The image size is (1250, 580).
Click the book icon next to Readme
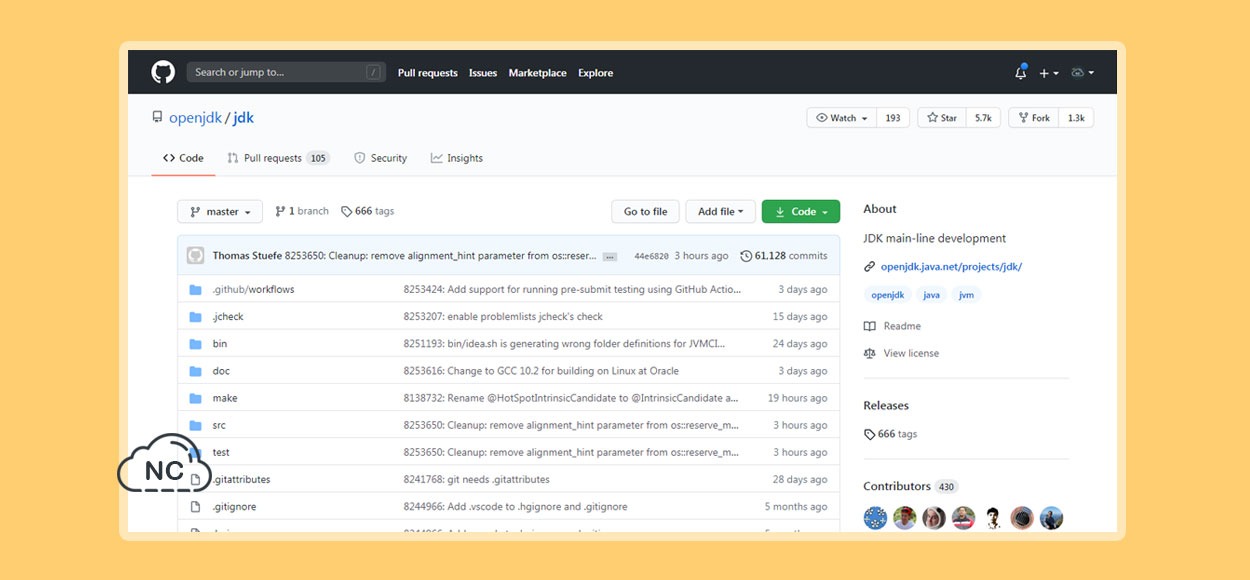(870, 326)
